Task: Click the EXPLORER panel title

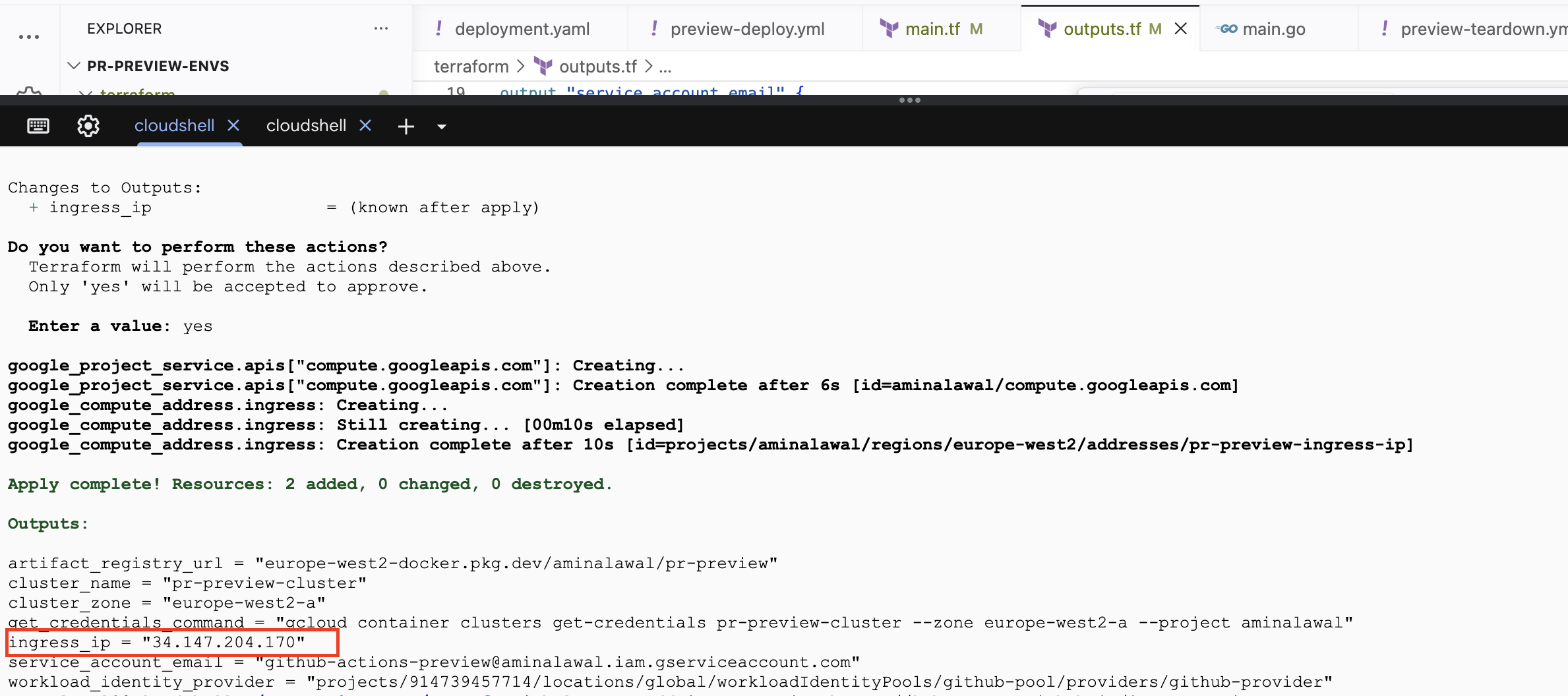Action: click(124, 28)
